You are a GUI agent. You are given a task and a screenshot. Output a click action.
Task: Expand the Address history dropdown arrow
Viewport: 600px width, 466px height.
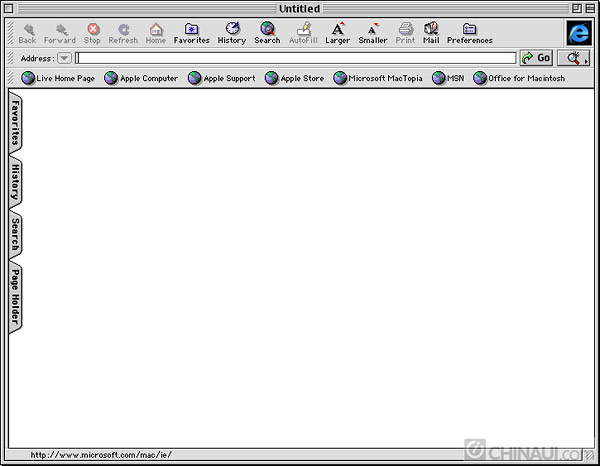[64, 59]
